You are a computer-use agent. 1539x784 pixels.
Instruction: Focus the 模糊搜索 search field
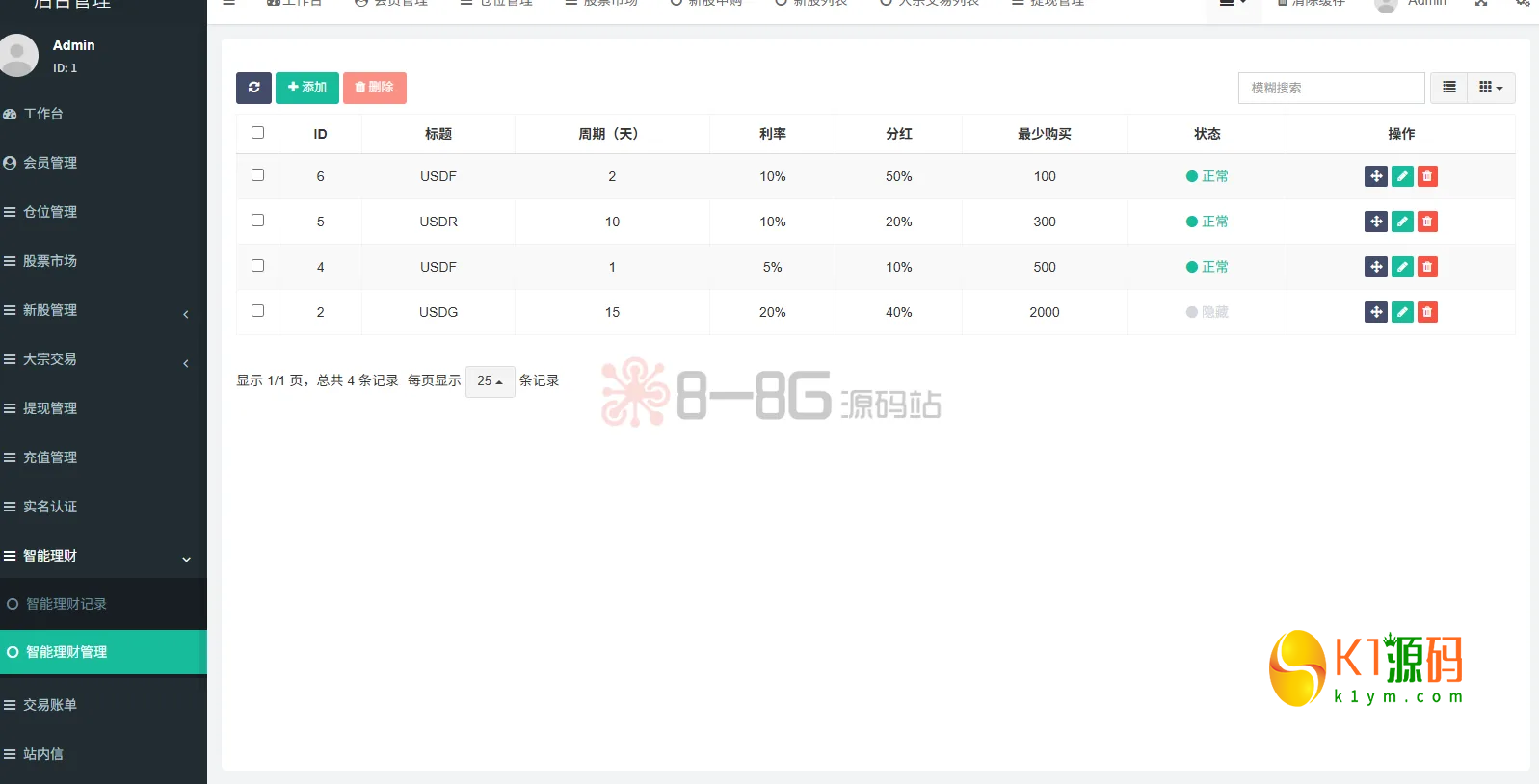click(1331, 88)
